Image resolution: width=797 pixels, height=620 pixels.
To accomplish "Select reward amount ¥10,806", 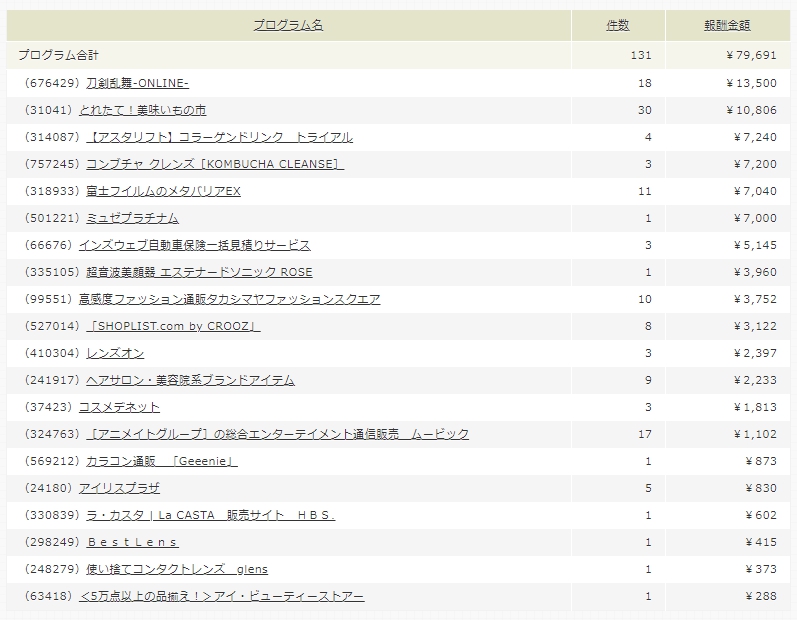I will click(x=751, y=110).
